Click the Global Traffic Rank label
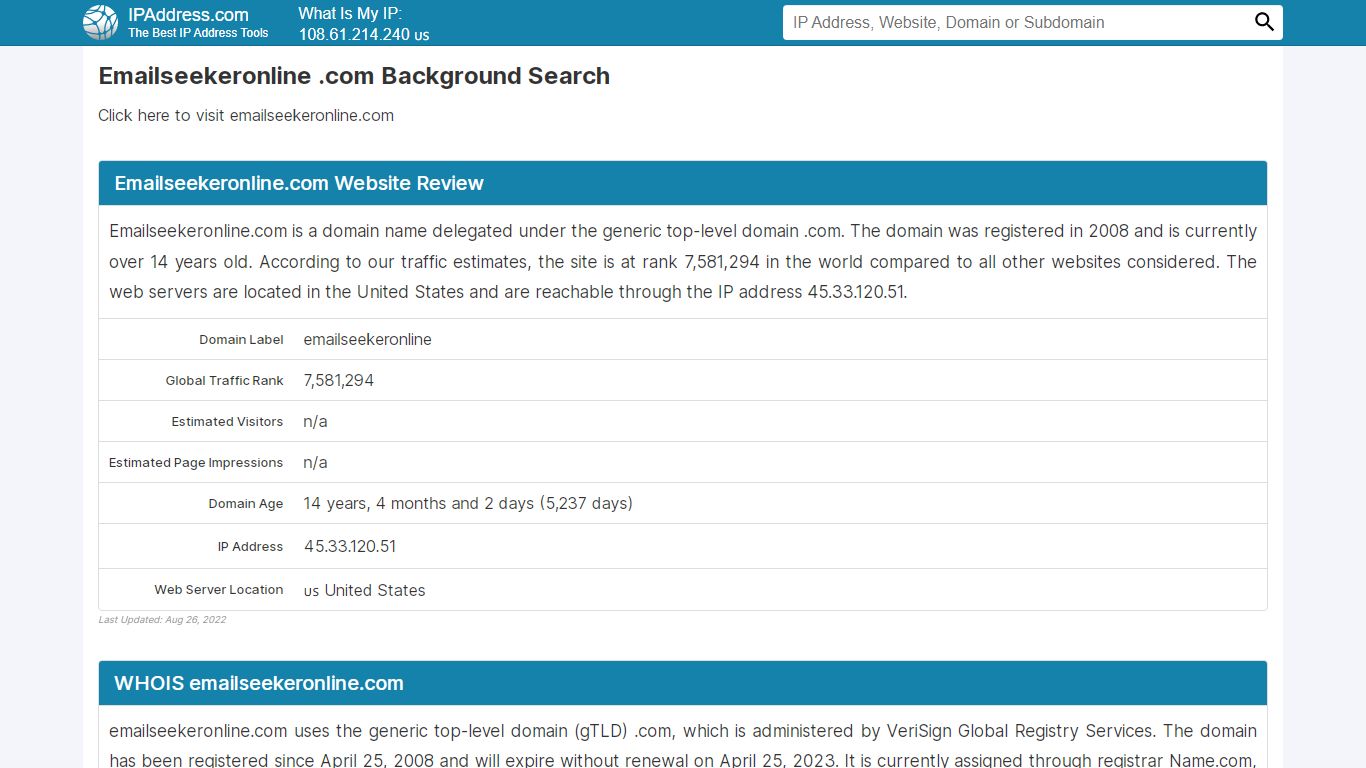The height and width of the screenshot is (768, 1366). pyautogui.click(x=224, y=381)
